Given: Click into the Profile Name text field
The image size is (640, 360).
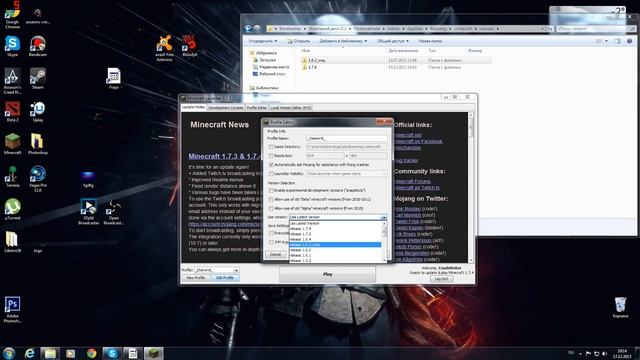Looking at the screenshot, I should (x=347, y=138).
